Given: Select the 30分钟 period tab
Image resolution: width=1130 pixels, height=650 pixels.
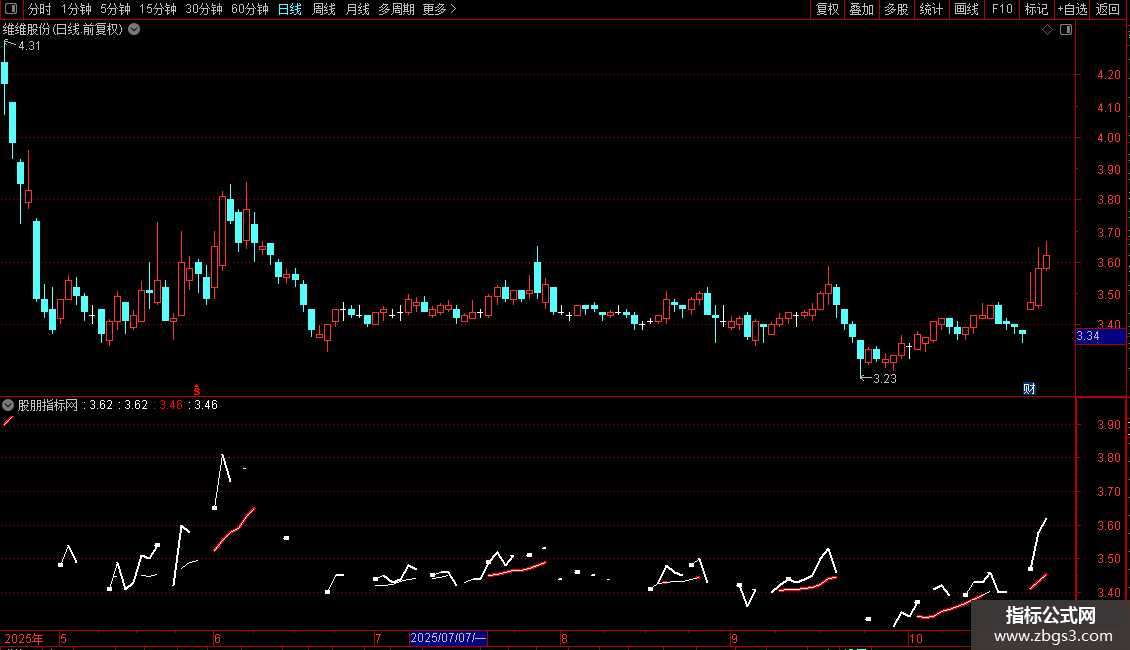Looking at the screenshot, I should coord(204,9).
